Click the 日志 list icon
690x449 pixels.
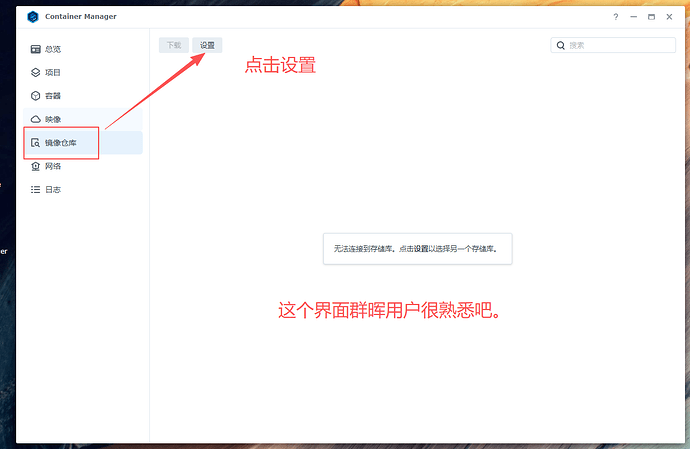coord(35,190)
